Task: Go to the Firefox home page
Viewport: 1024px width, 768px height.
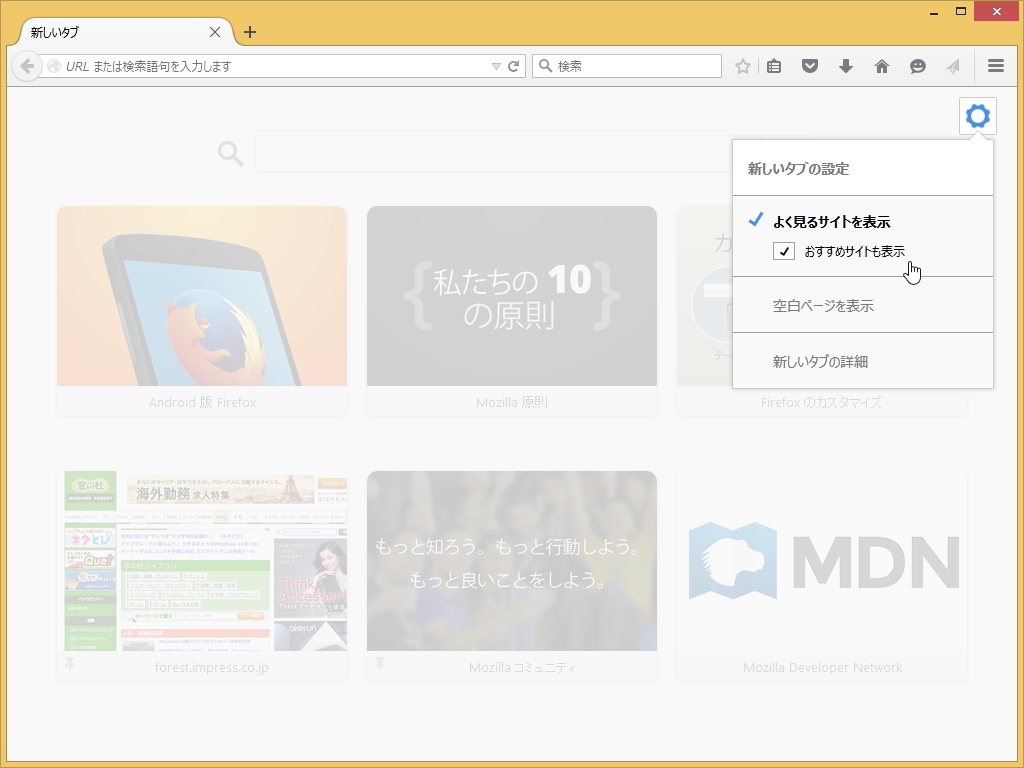Action: point(881,66)
